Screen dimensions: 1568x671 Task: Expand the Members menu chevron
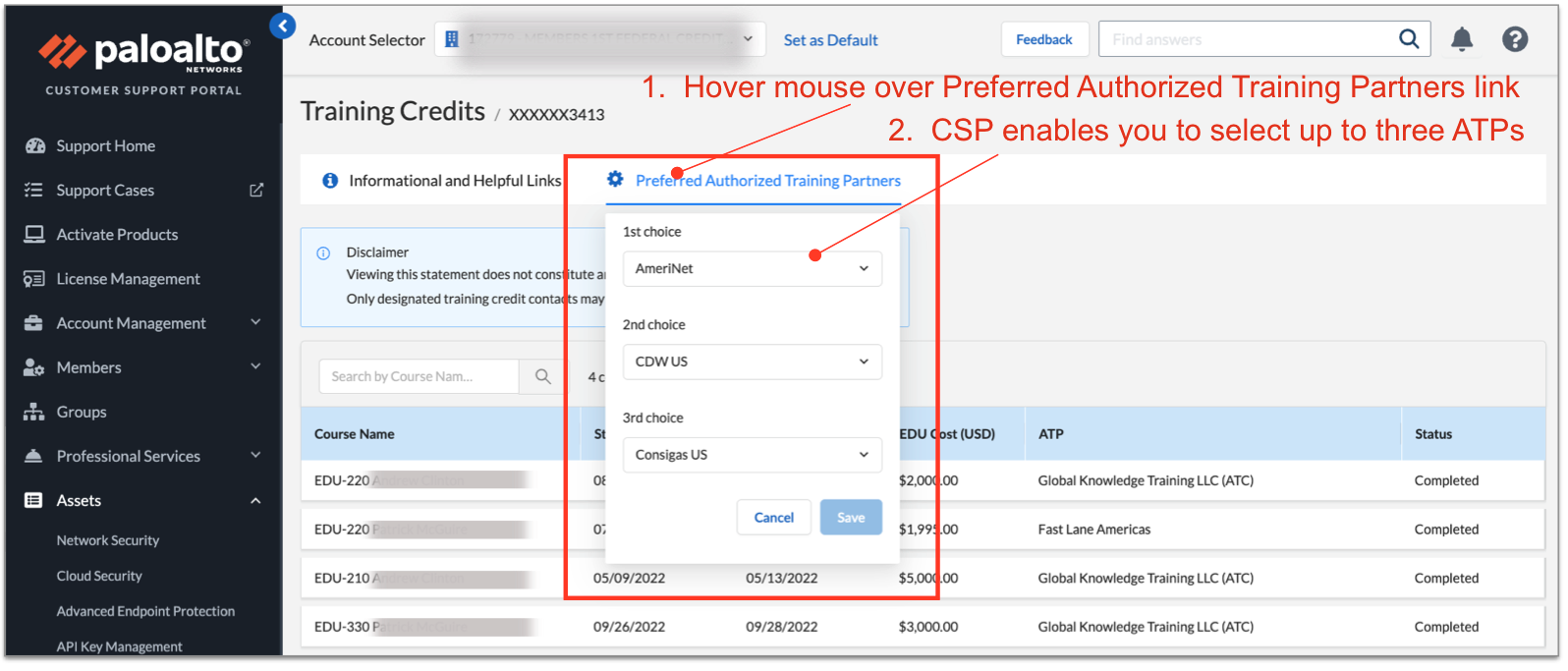click(255, 366)
